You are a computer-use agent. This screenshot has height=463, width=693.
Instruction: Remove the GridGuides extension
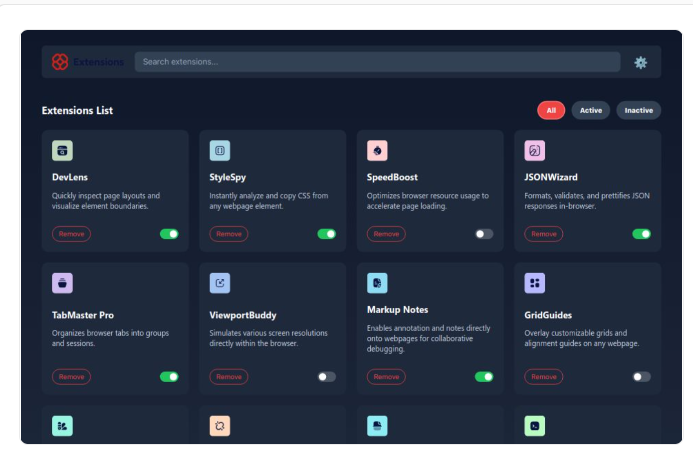pyautogui.click(x=544, y=376)
